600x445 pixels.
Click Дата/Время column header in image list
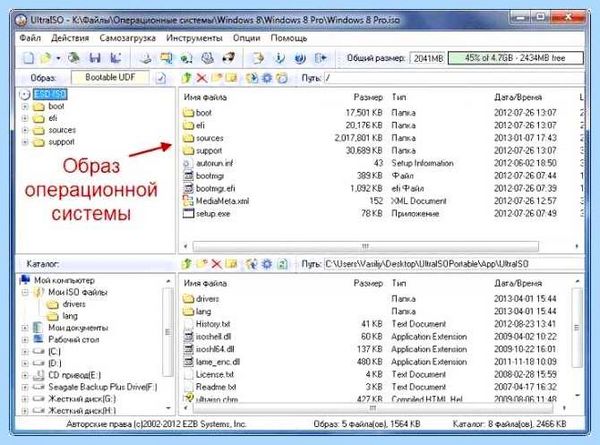click(x=518, y=97)
